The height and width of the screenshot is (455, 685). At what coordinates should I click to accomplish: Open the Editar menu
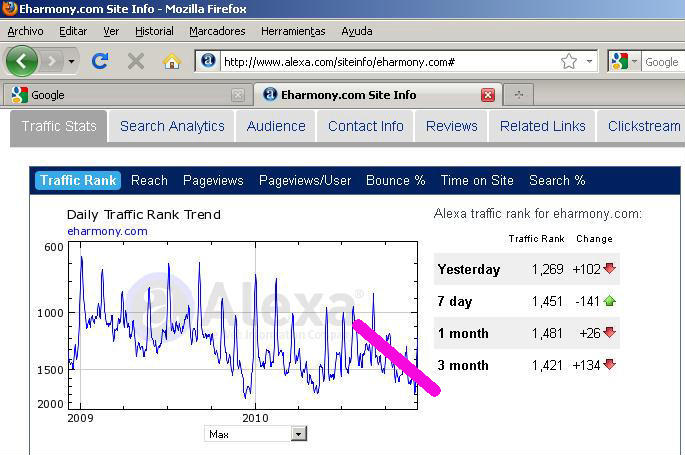(73, 31)
